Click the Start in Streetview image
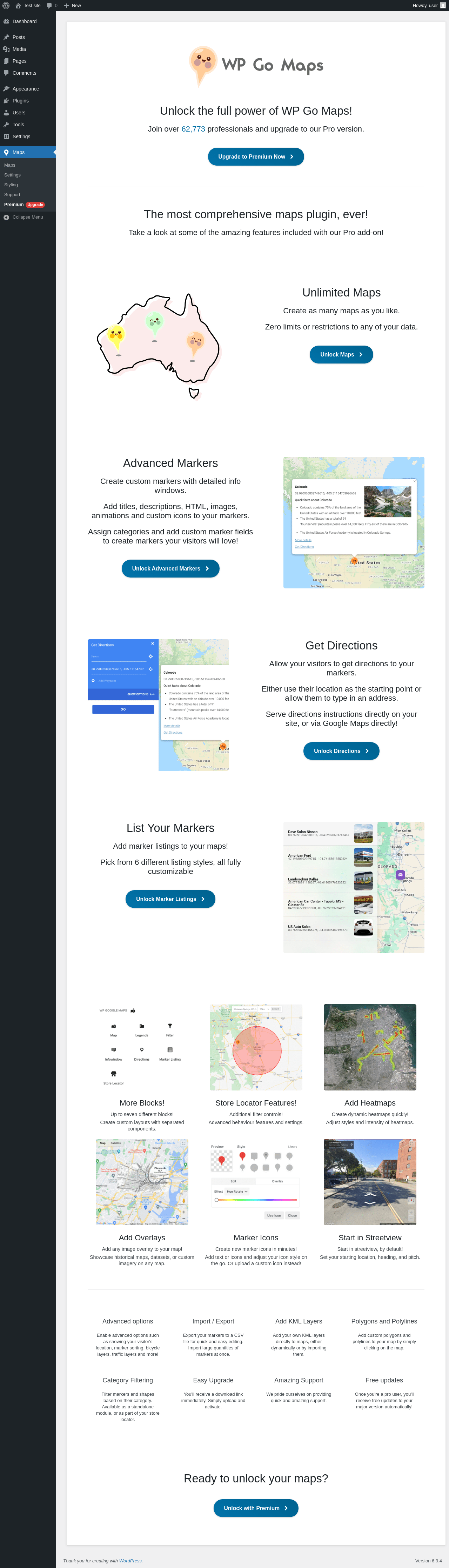The height and width of the screenshot is (1568, 449). 370,1182
